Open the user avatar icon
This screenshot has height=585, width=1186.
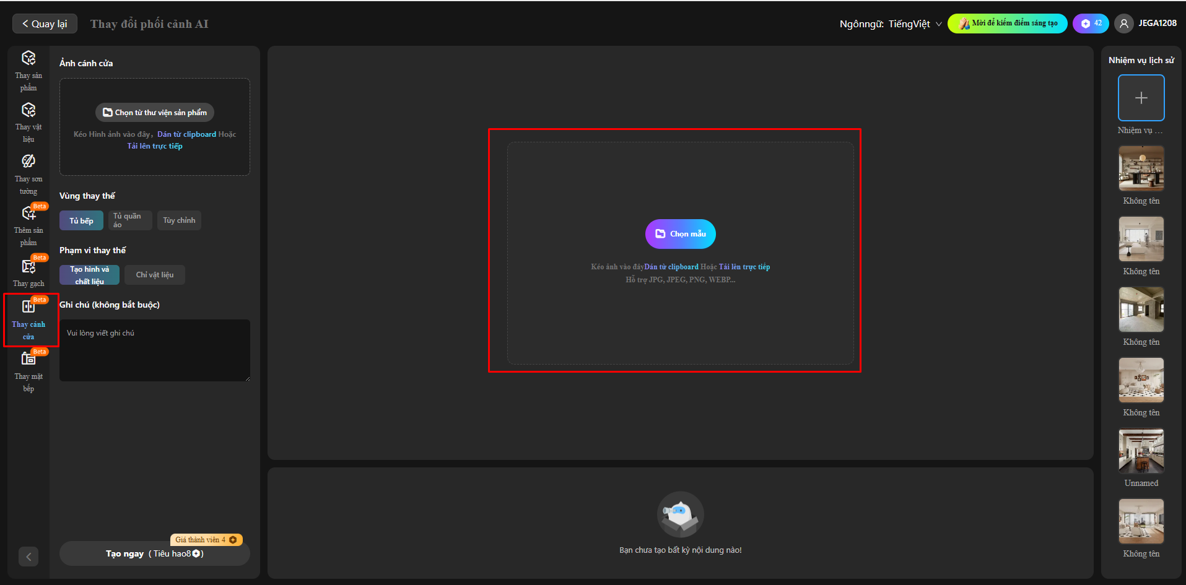[1124, 23]
